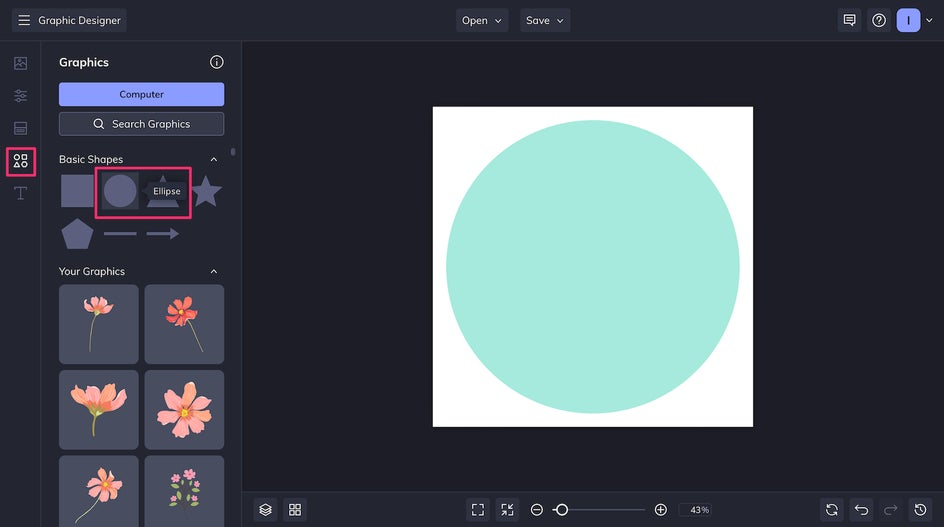Open the Image Manager sidebar tab
944x527 pixels.
coord(20,63)
